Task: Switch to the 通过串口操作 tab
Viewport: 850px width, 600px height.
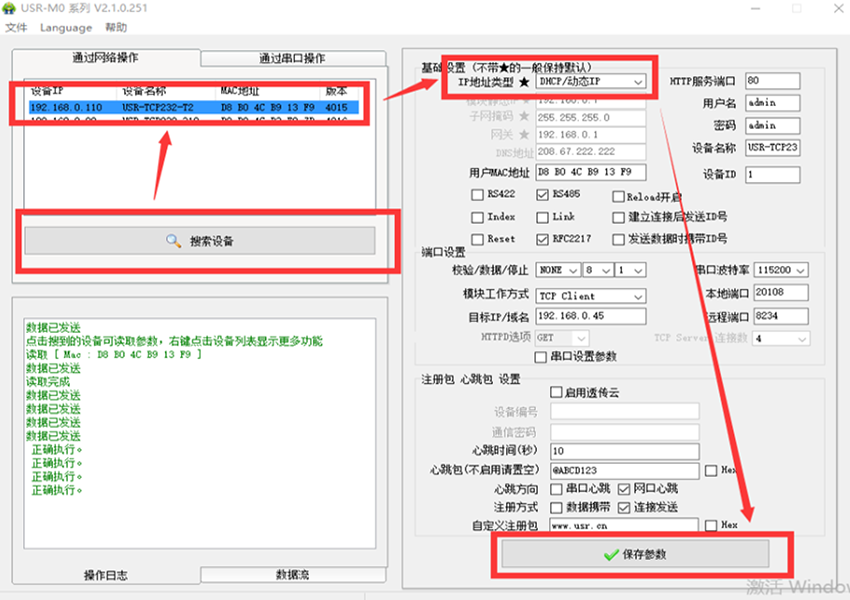Action: tap(292, 58)
